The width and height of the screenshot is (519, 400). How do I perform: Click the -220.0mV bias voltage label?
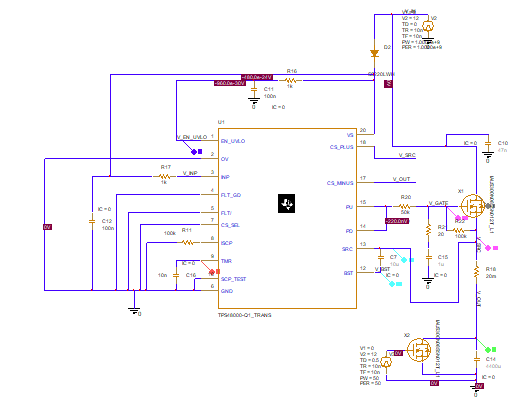click(397, 221)
